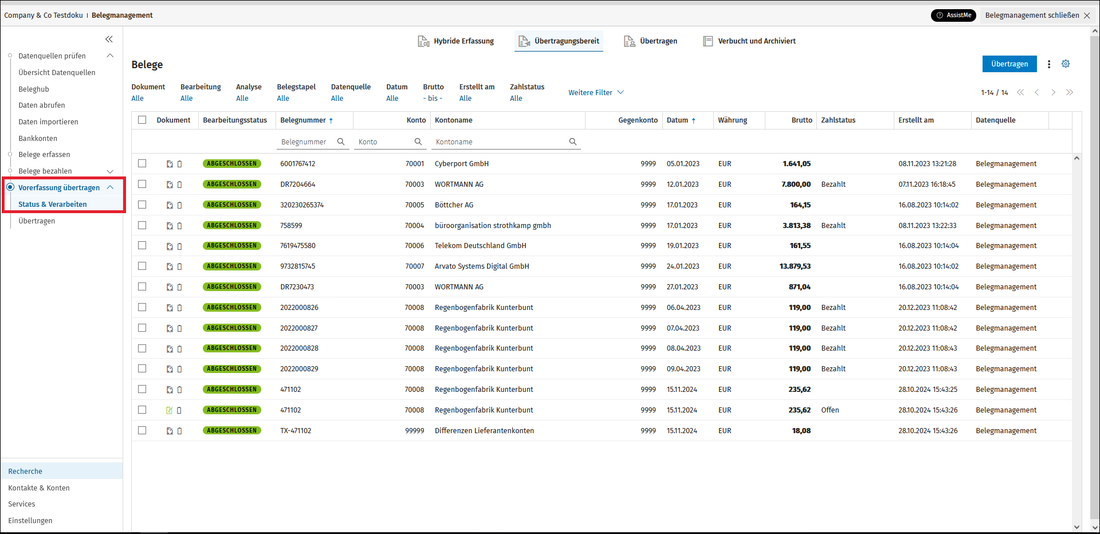The image size is (1100, 534).
Task: Select the Übertragungsbereit tab
Action: 559,41
